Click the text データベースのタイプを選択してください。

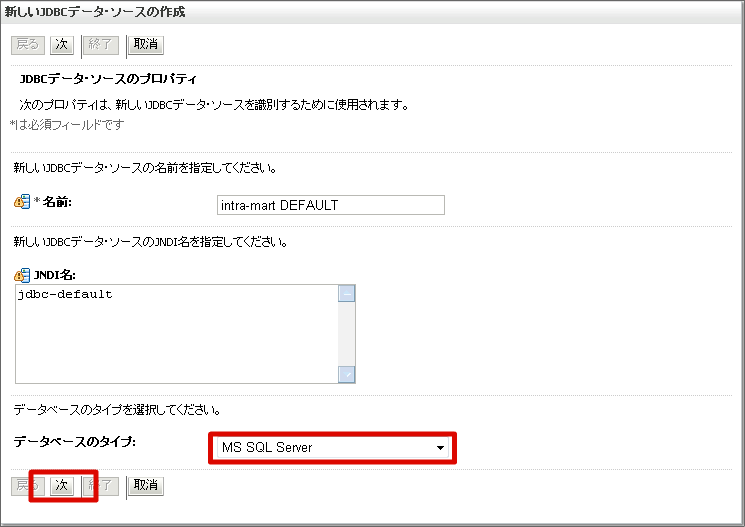pos(117,410)
